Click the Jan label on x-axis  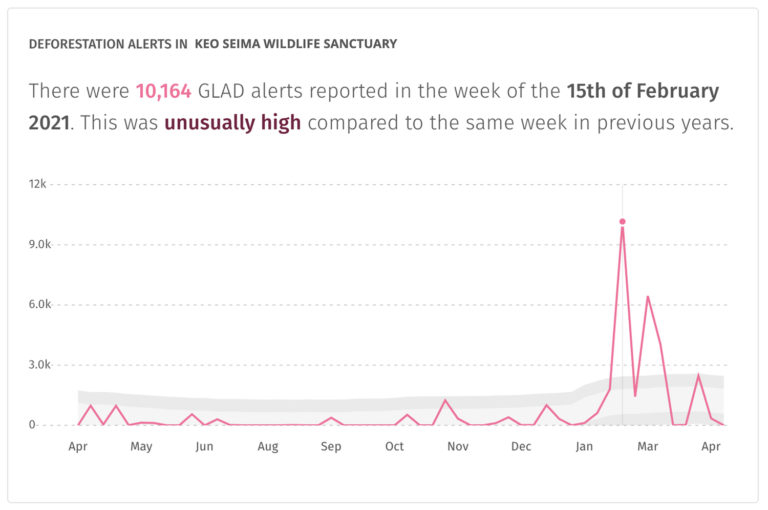pyautogui.click(x=584, y=447)
